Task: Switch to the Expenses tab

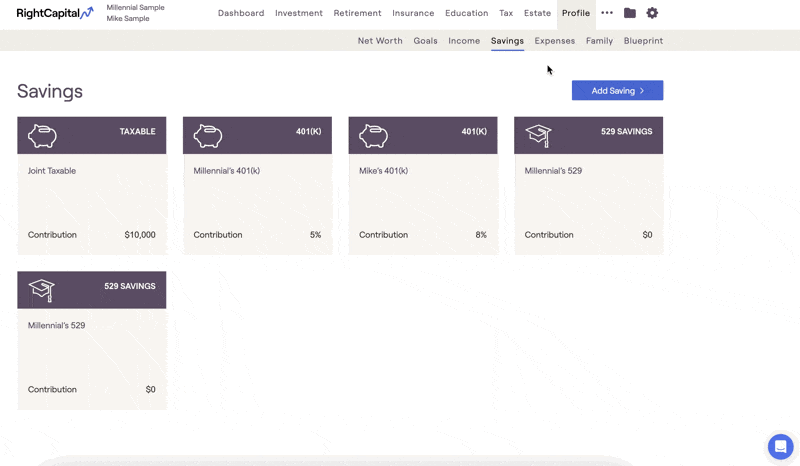Action: pos(555,41)
